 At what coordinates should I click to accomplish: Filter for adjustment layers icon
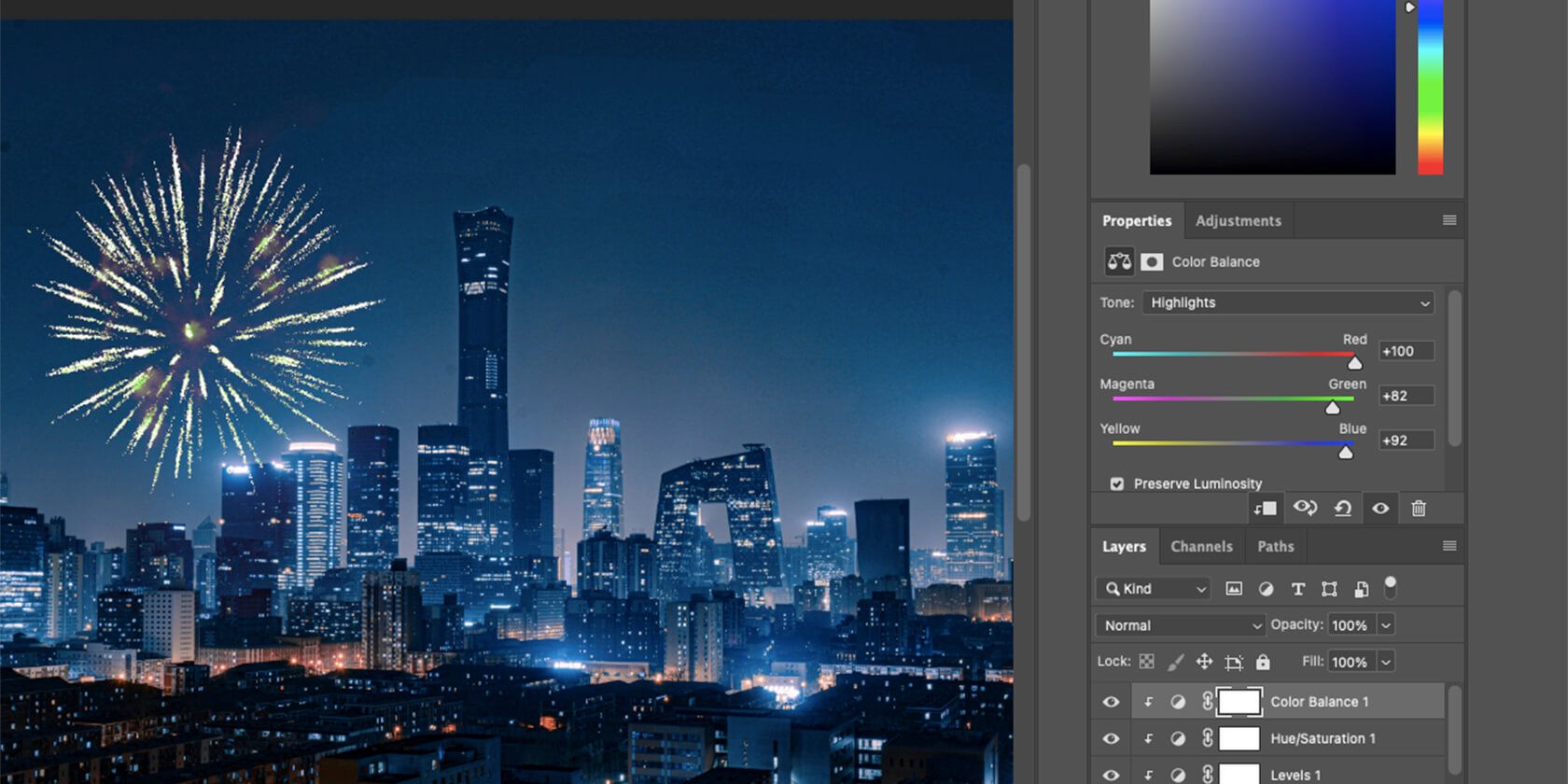1266,589
